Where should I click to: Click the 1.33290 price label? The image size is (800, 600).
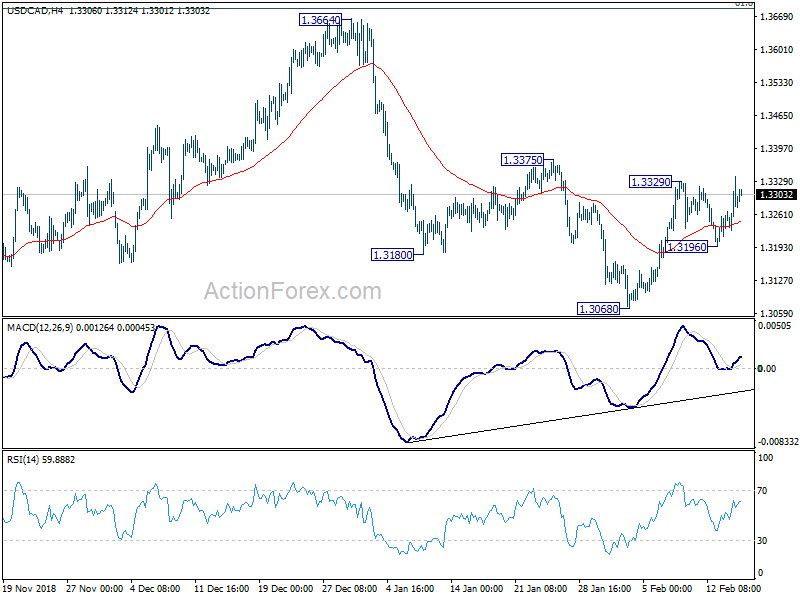coord(651,182)
